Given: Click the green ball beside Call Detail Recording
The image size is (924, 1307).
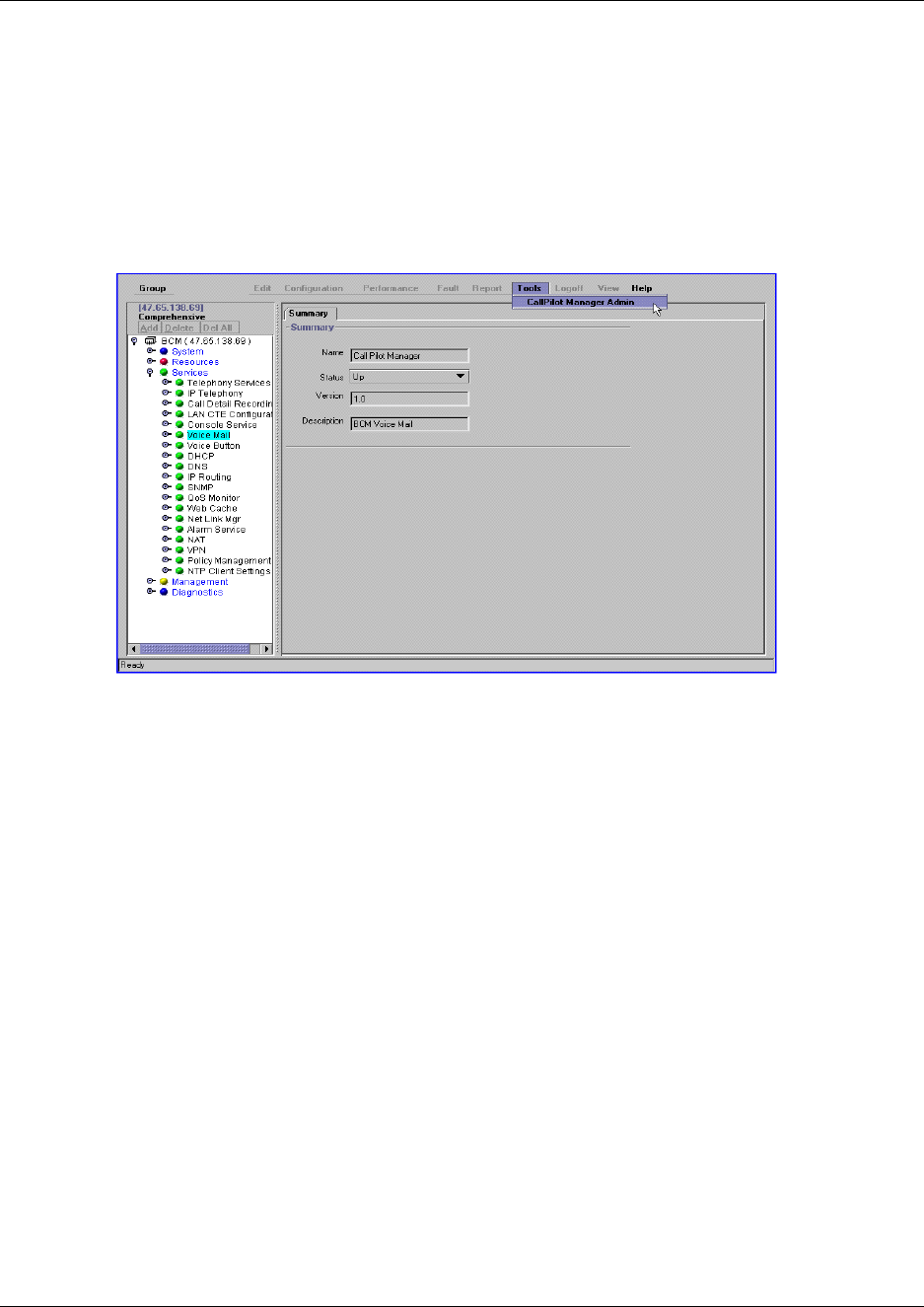Looking at the screenshot, I should (179, 403).
